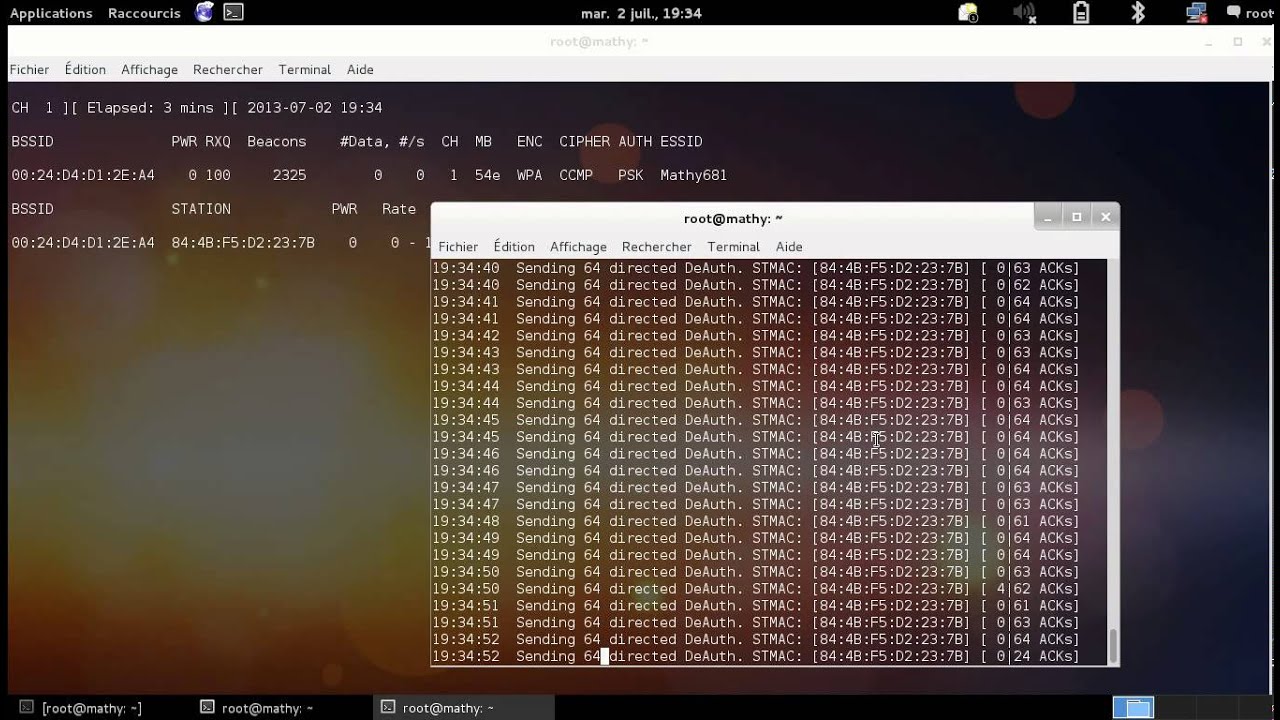Open Terminal menu in the front terminal window
Viewport: 1280px width, 720px height.
[734, 247]
